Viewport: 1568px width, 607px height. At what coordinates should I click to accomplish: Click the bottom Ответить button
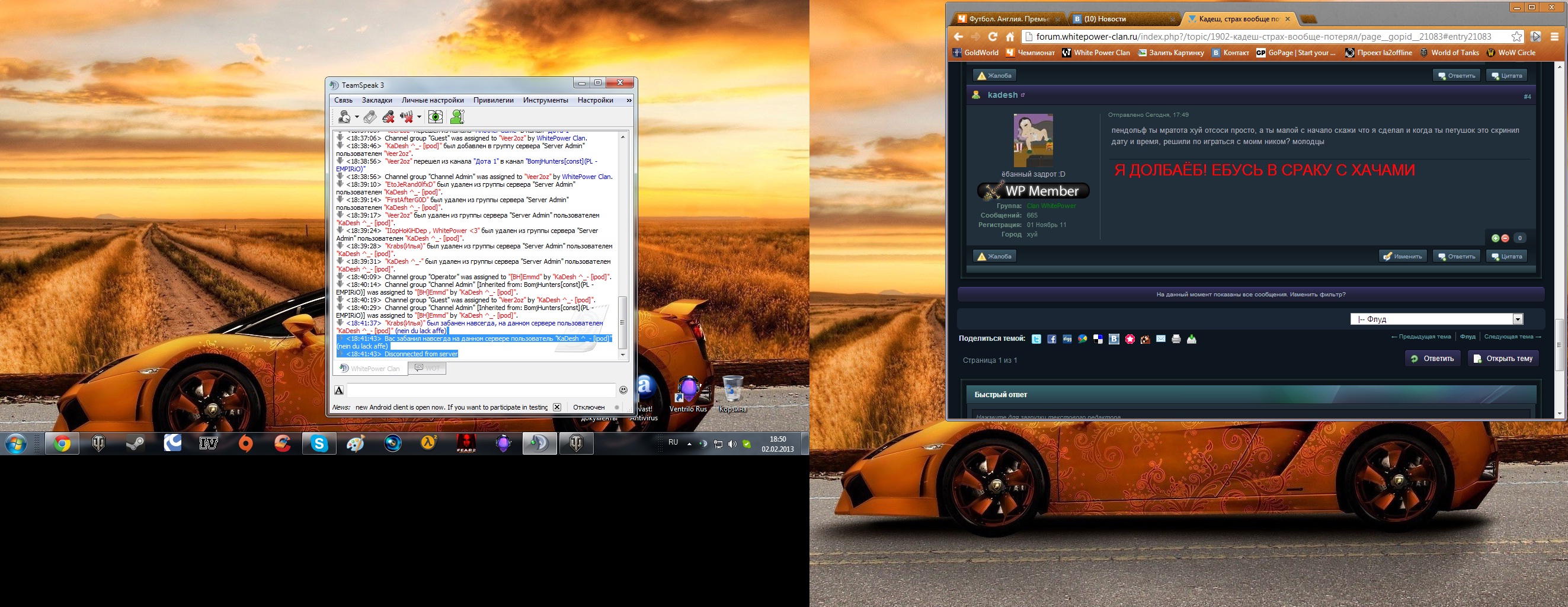point(1432,359)
